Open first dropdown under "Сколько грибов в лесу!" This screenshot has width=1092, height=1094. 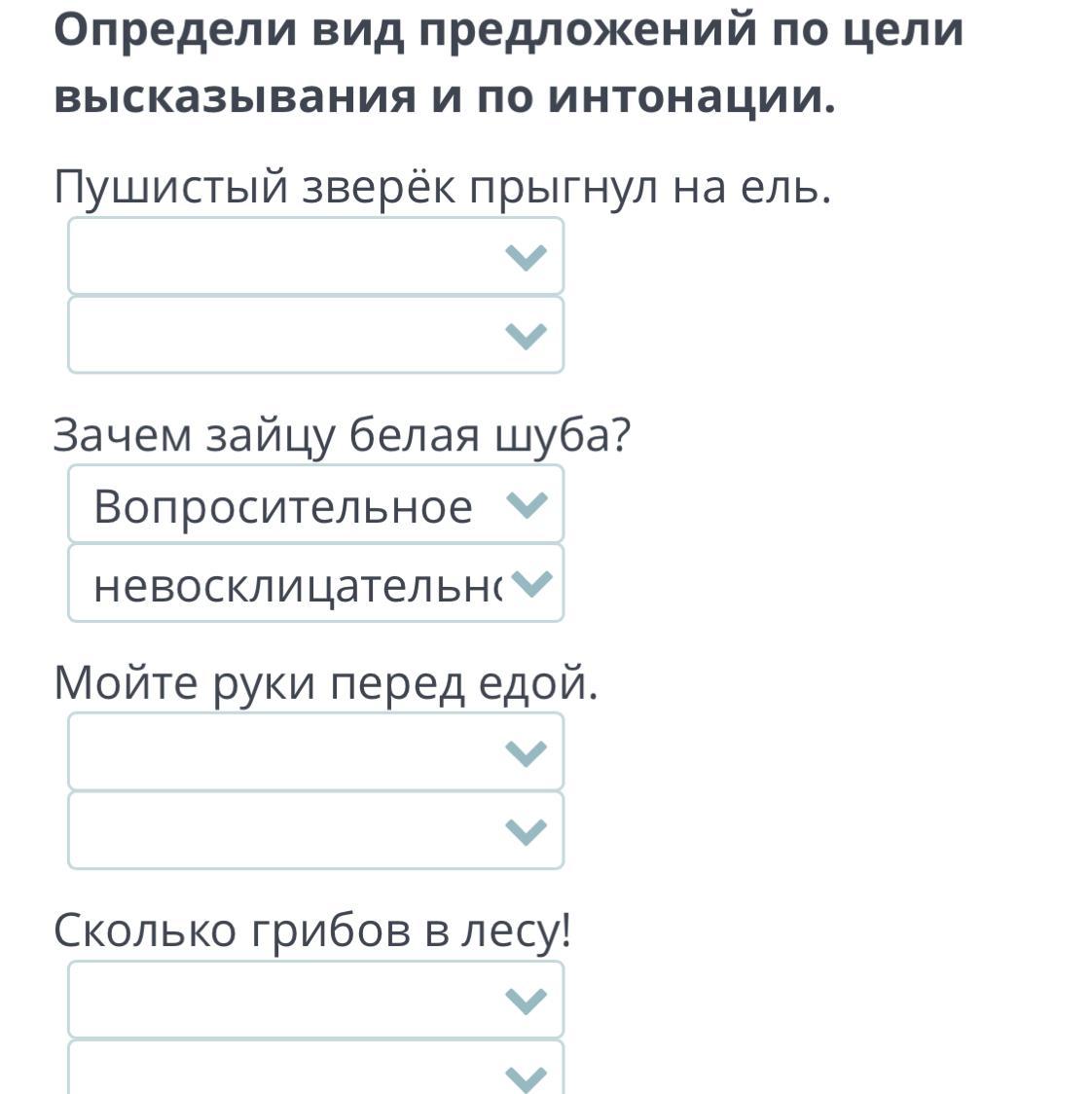[x=315, y=1000]
